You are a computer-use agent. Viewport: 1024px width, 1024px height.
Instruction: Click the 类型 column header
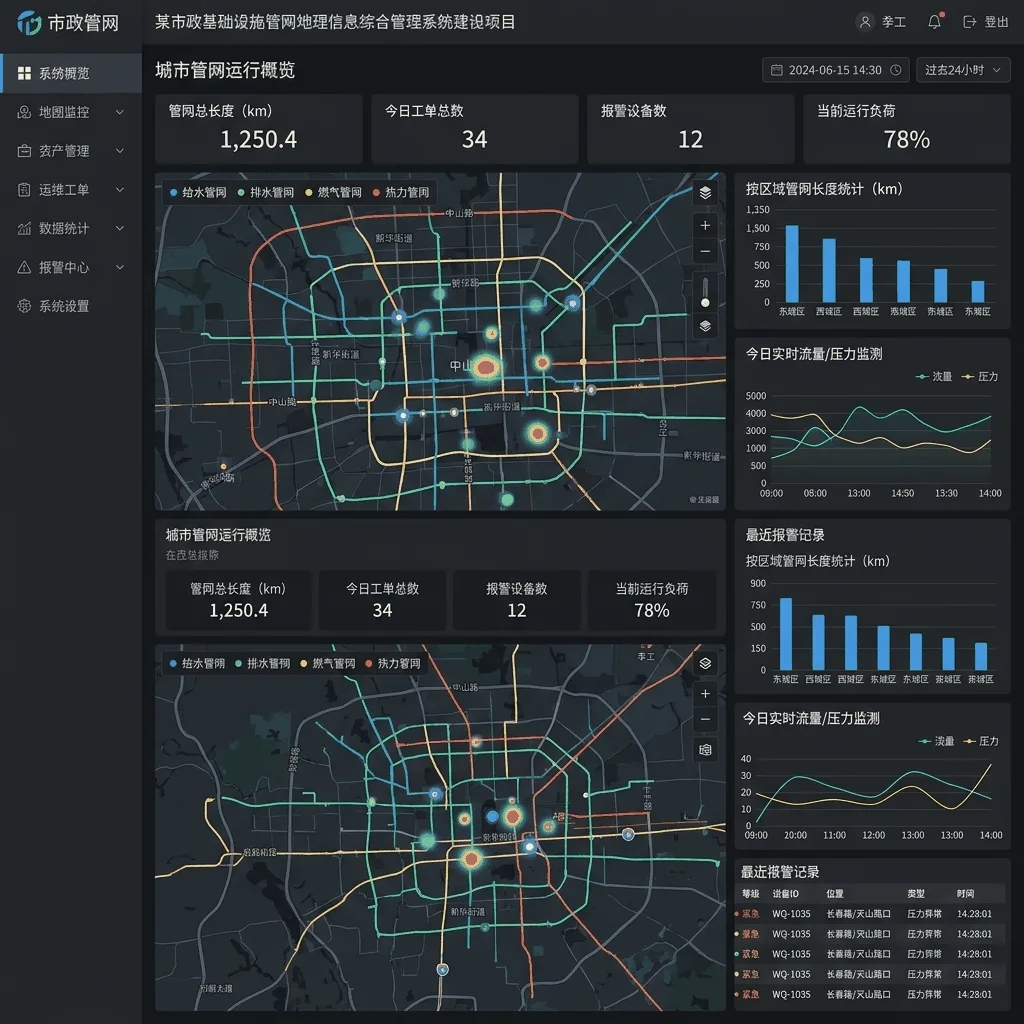pos(916,893)
